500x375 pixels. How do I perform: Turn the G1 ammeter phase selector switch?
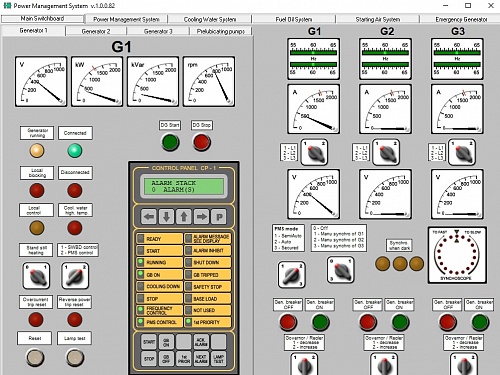314,152
